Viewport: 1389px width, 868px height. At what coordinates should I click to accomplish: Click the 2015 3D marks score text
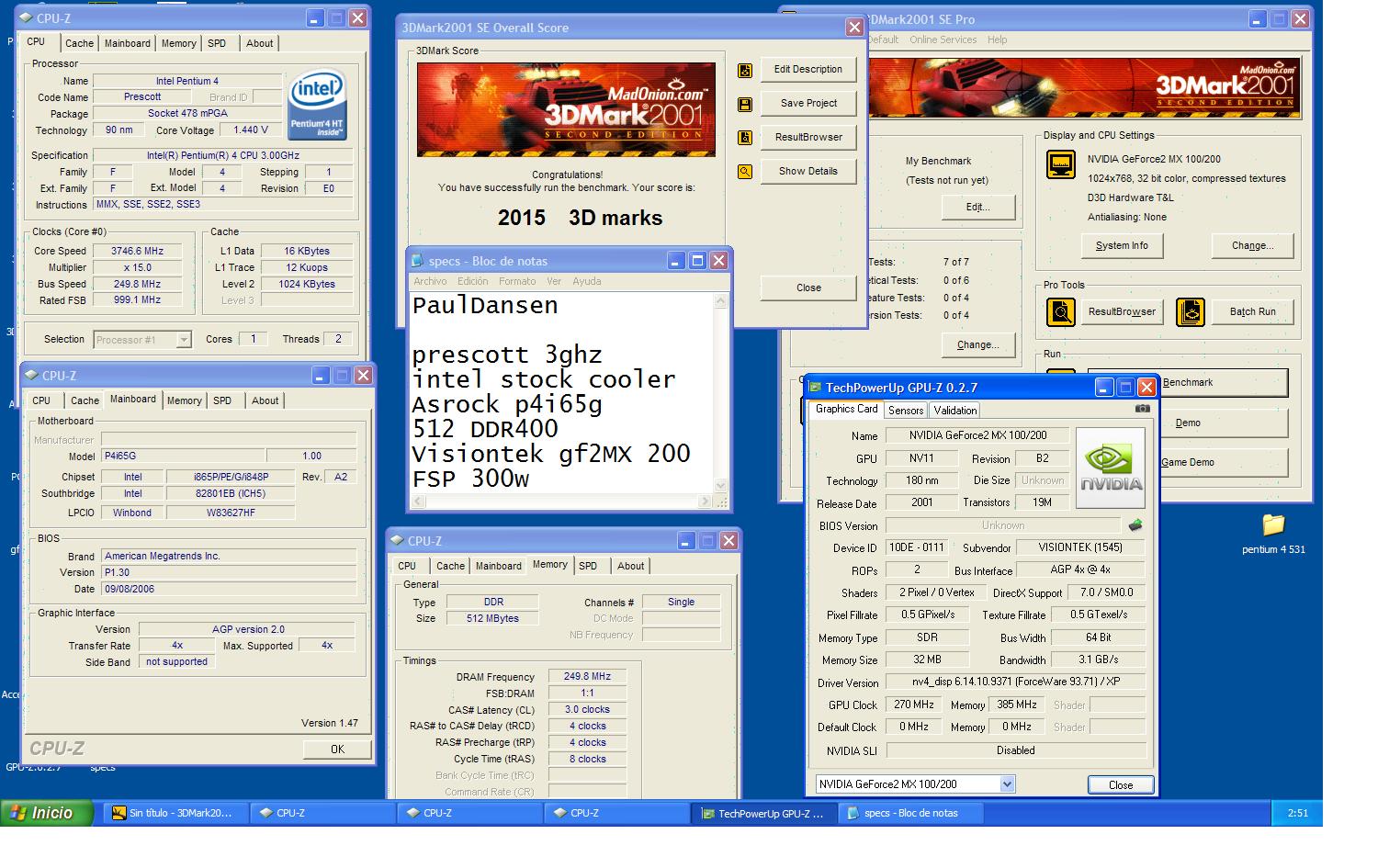click(x=580, y=218)
